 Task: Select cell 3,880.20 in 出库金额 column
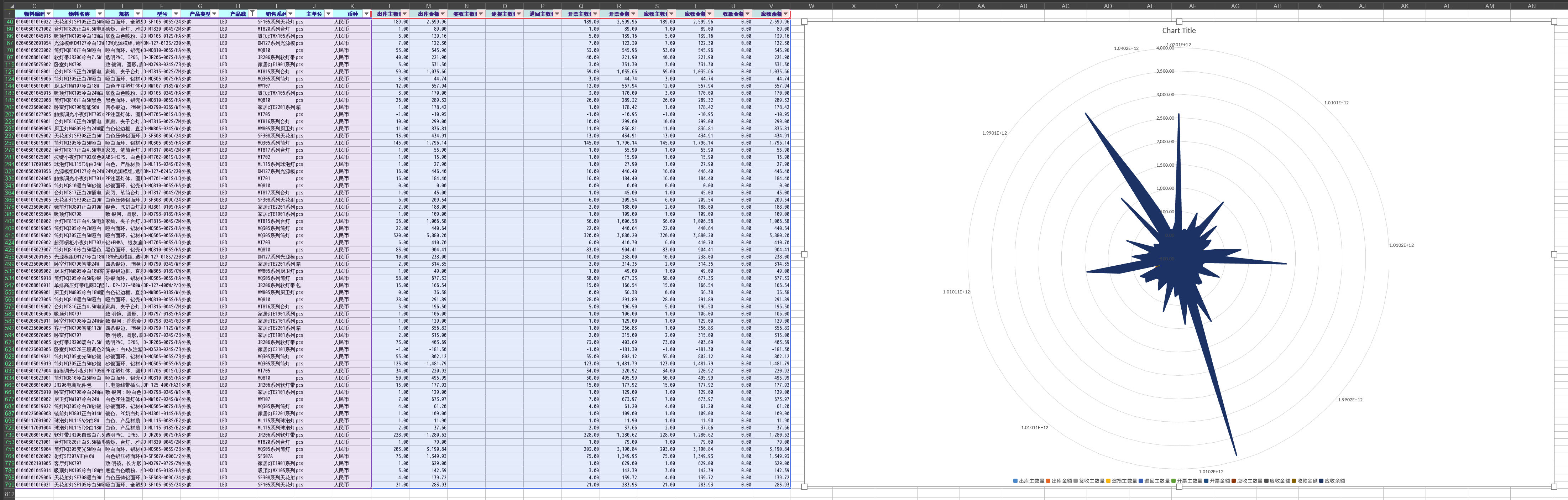428,235
